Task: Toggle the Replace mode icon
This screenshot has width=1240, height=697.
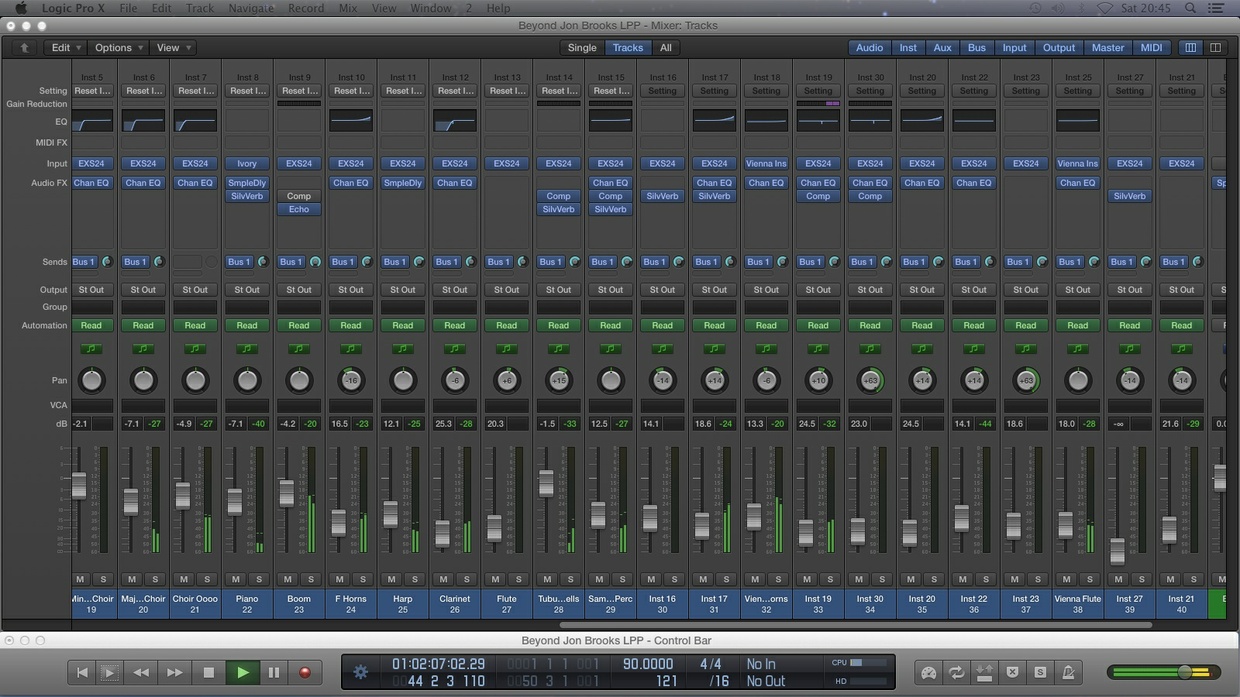Action: coord(984,673)
